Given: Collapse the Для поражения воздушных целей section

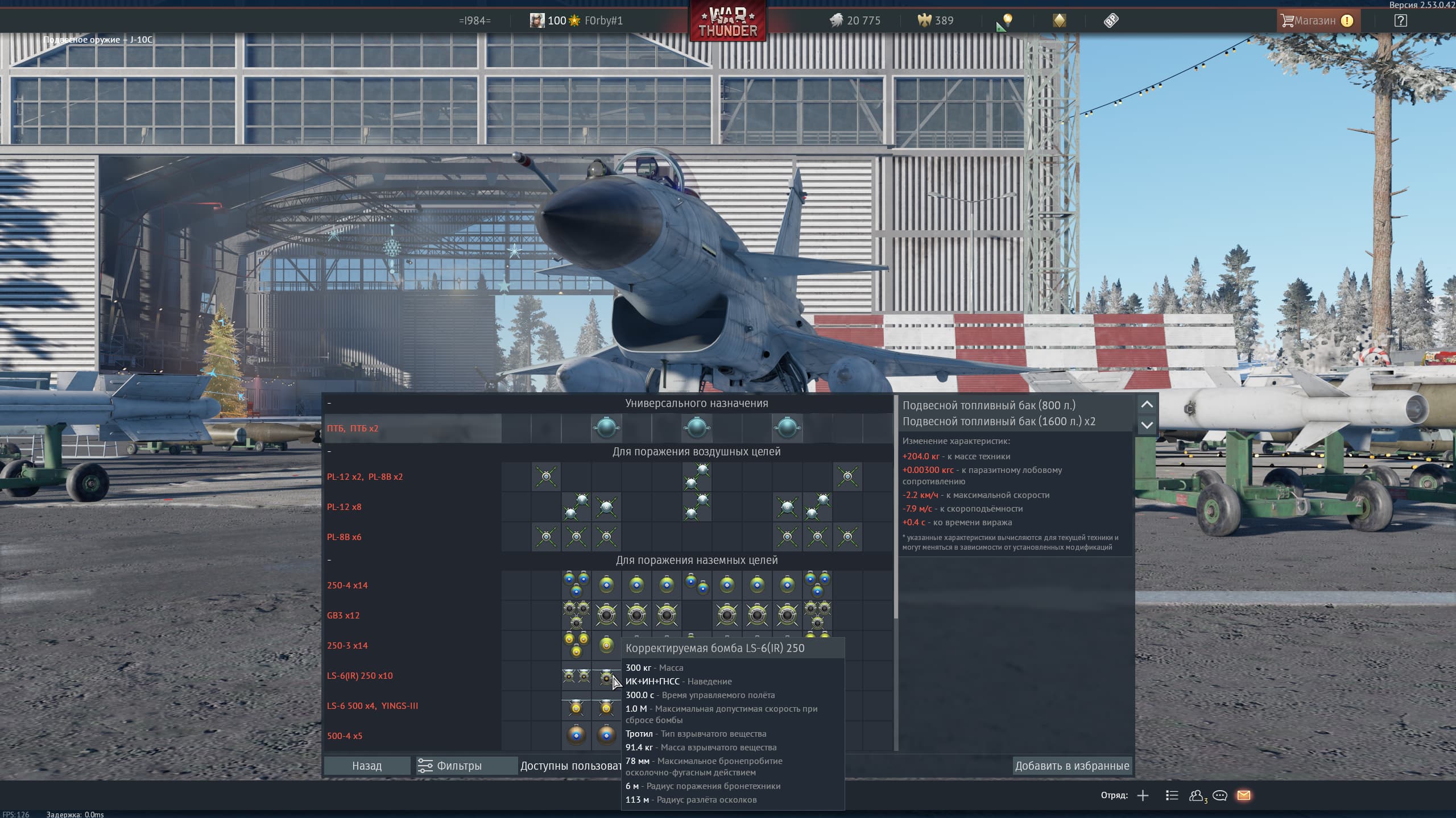Looking at the screenshot, I should coord(329,452).
